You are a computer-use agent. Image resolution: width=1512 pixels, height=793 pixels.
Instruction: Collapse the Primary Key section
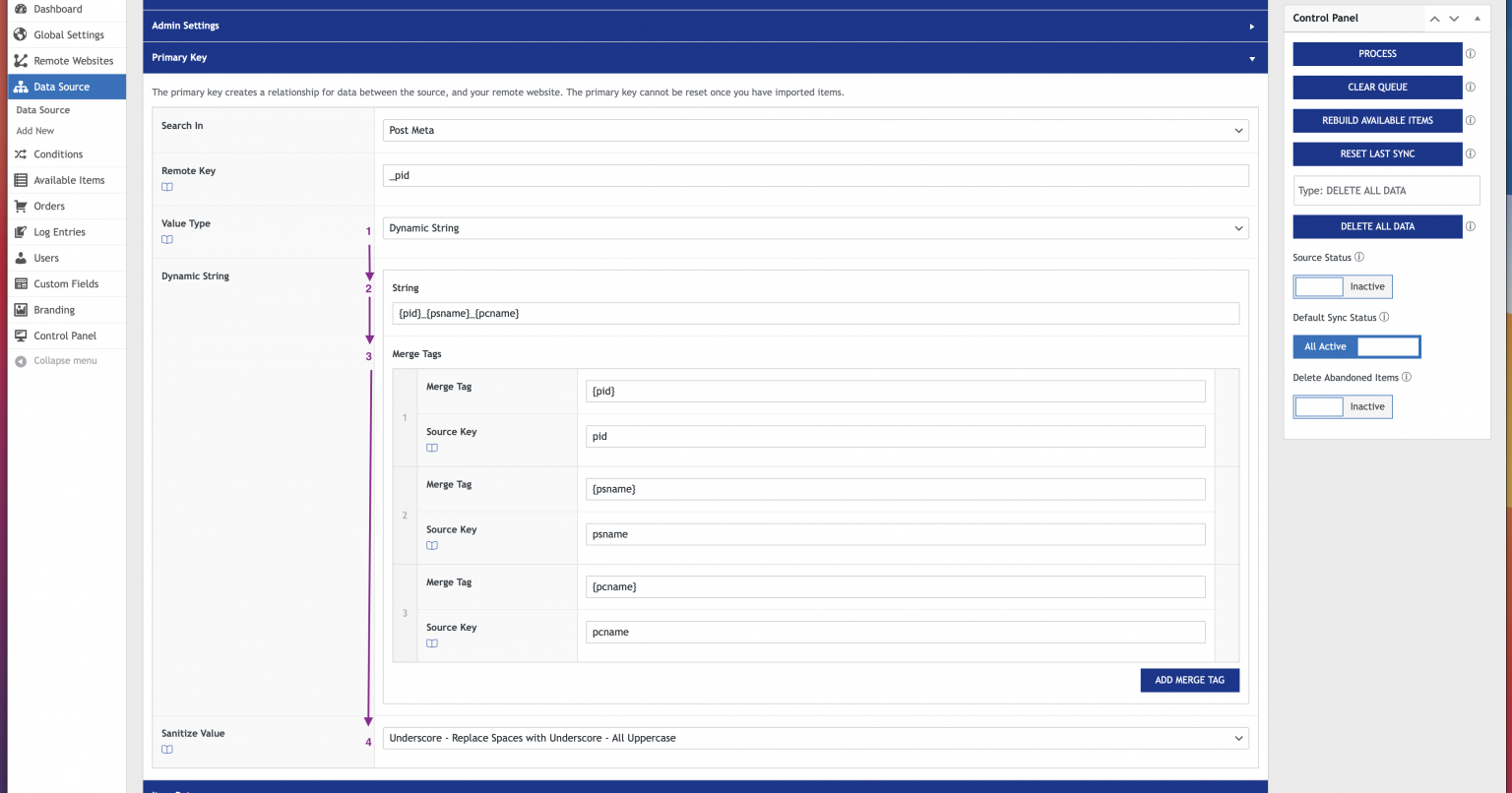click(x=705, y=58)
